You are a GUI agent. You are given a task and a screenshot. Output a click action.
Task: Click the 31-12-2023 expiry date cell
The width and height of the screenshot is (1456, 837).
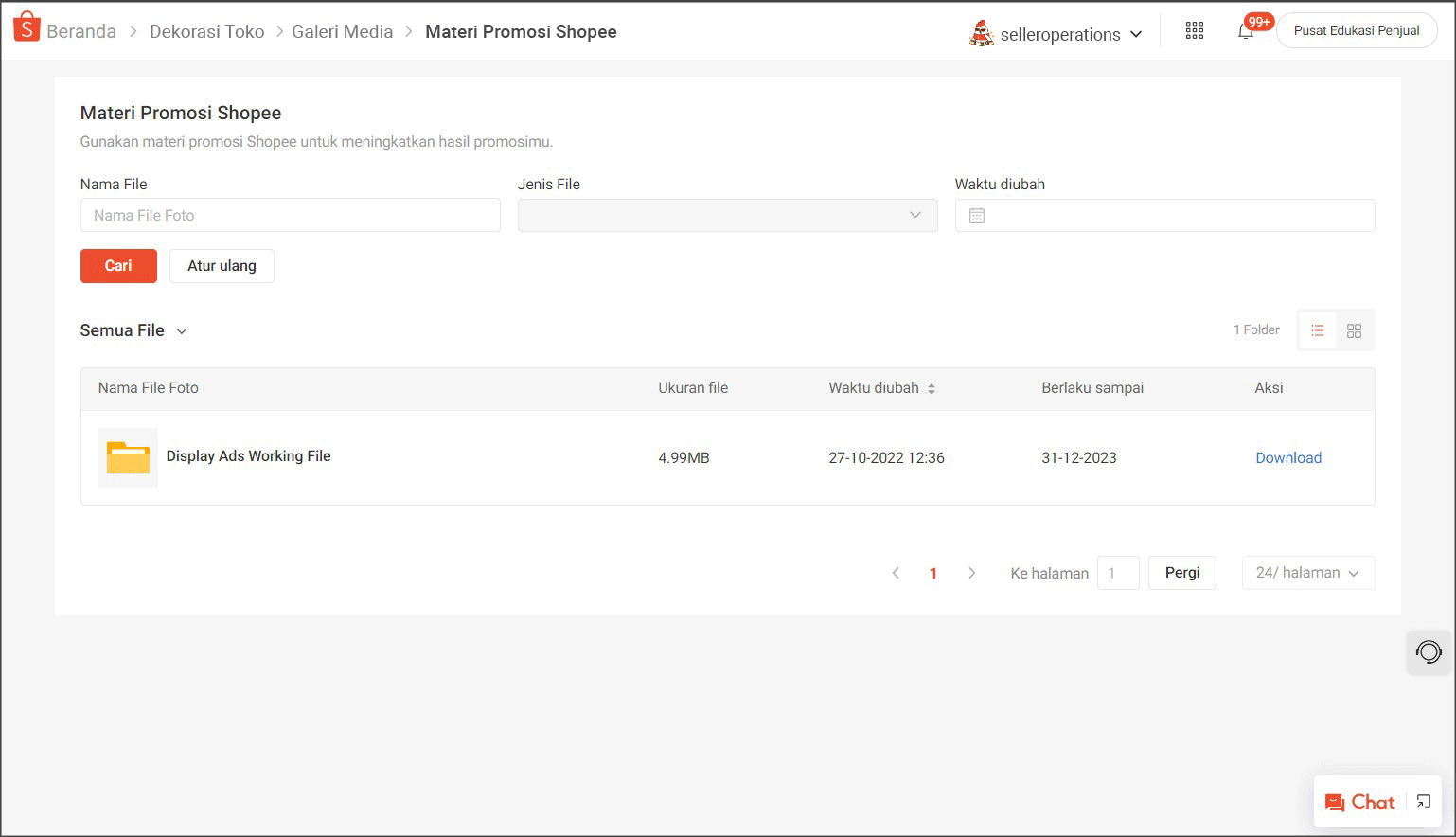point(1079,458)
